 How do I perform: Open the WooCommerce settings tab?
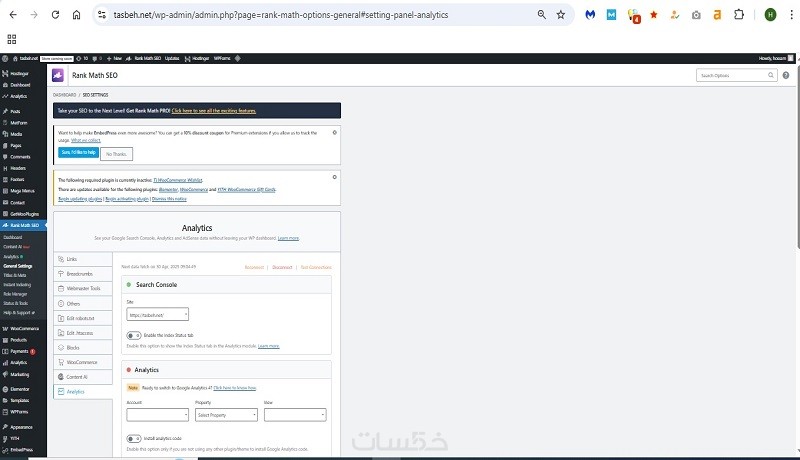coord(83,362)
